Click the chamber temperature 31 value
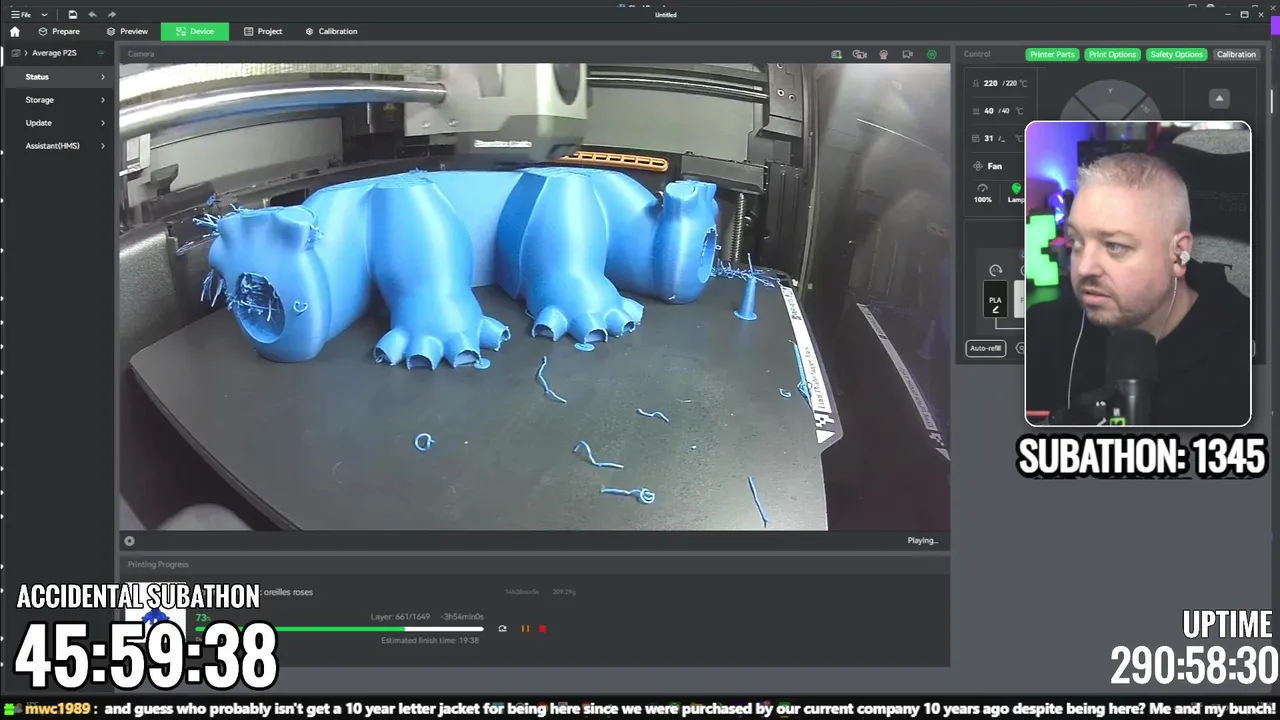The image size is (1280, 720). click(989, 139)
